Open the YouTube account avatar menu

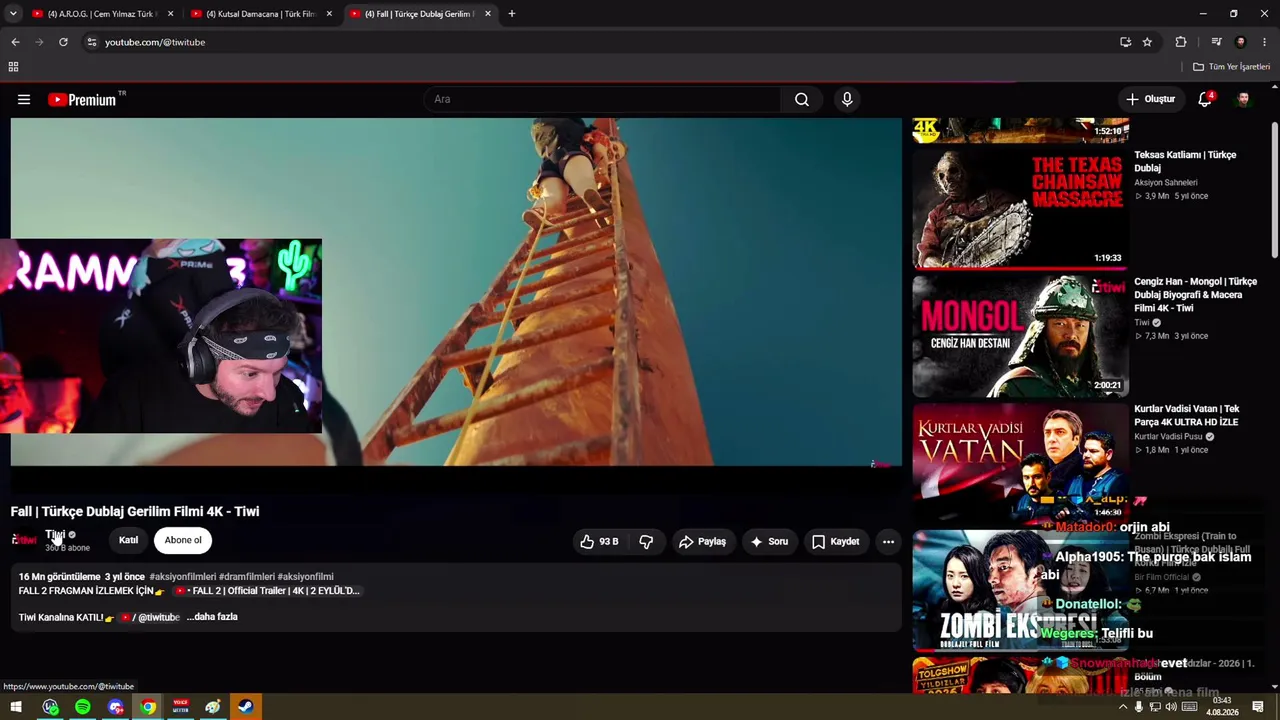coord(1243,99)
